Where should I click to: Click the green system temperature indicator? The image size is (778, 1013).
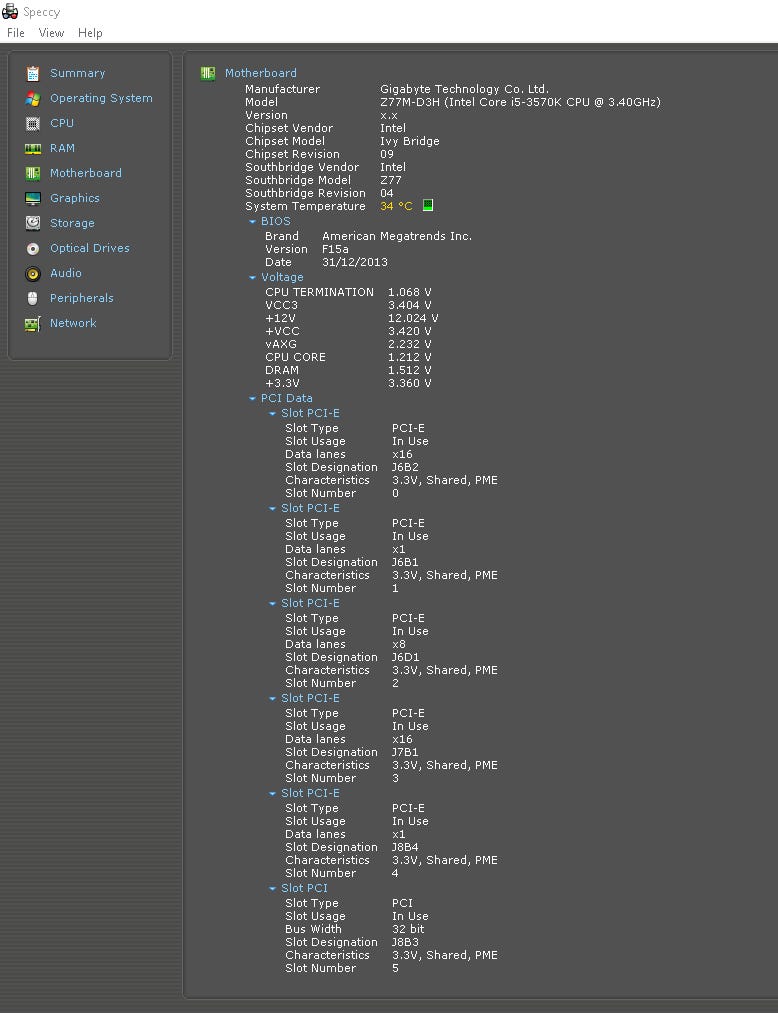point(428,206)
